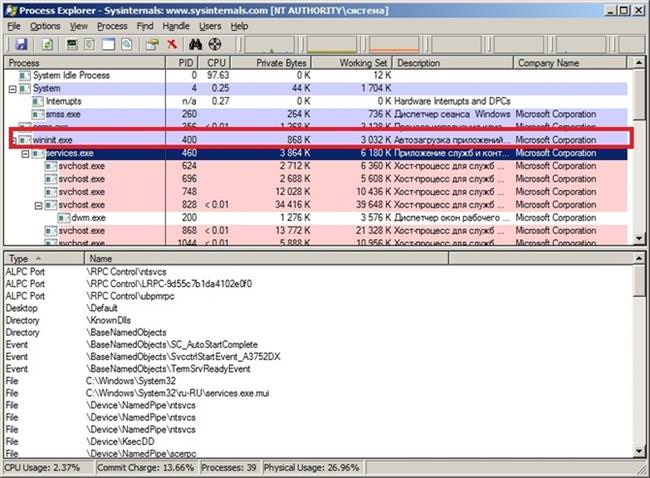
Task: Click the binoculars Find Handle icon
Action: tap(195, 44)
